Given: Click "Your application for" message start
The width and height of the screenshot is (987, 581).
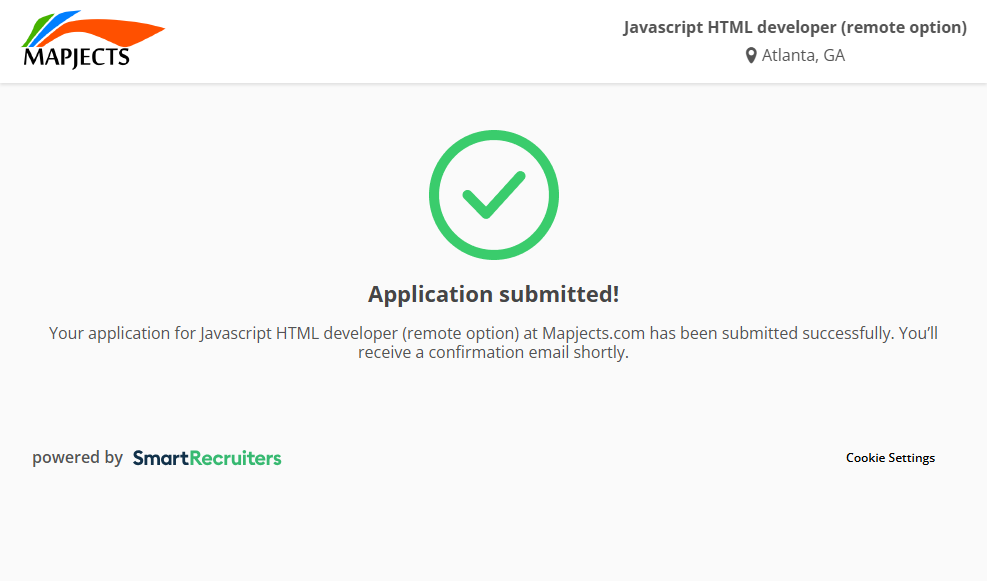Looking at the screenshot, I should tap(122, 333).
